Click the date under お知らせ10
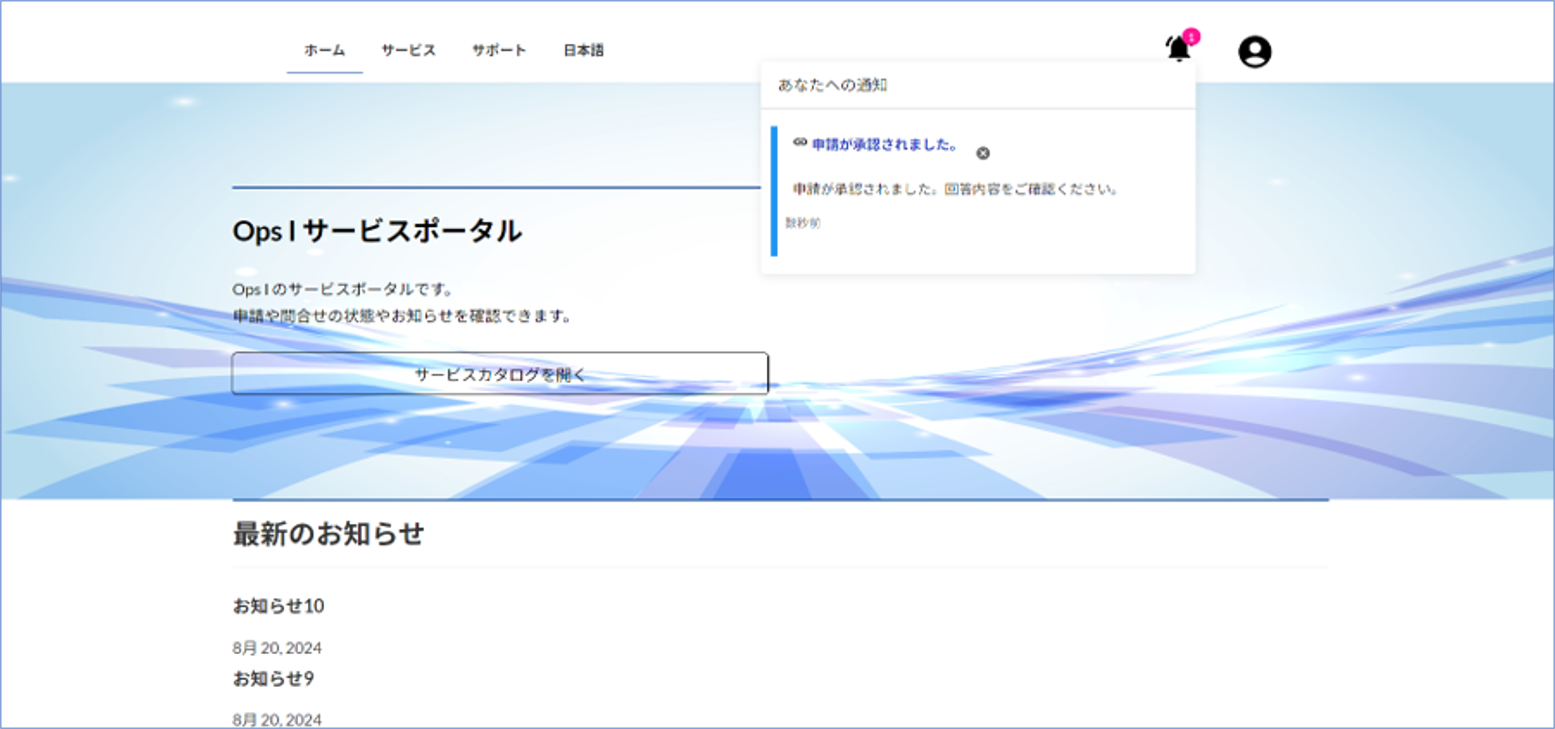The height and width of the screenshot is (729, 1555). click(x=277, y=648)
